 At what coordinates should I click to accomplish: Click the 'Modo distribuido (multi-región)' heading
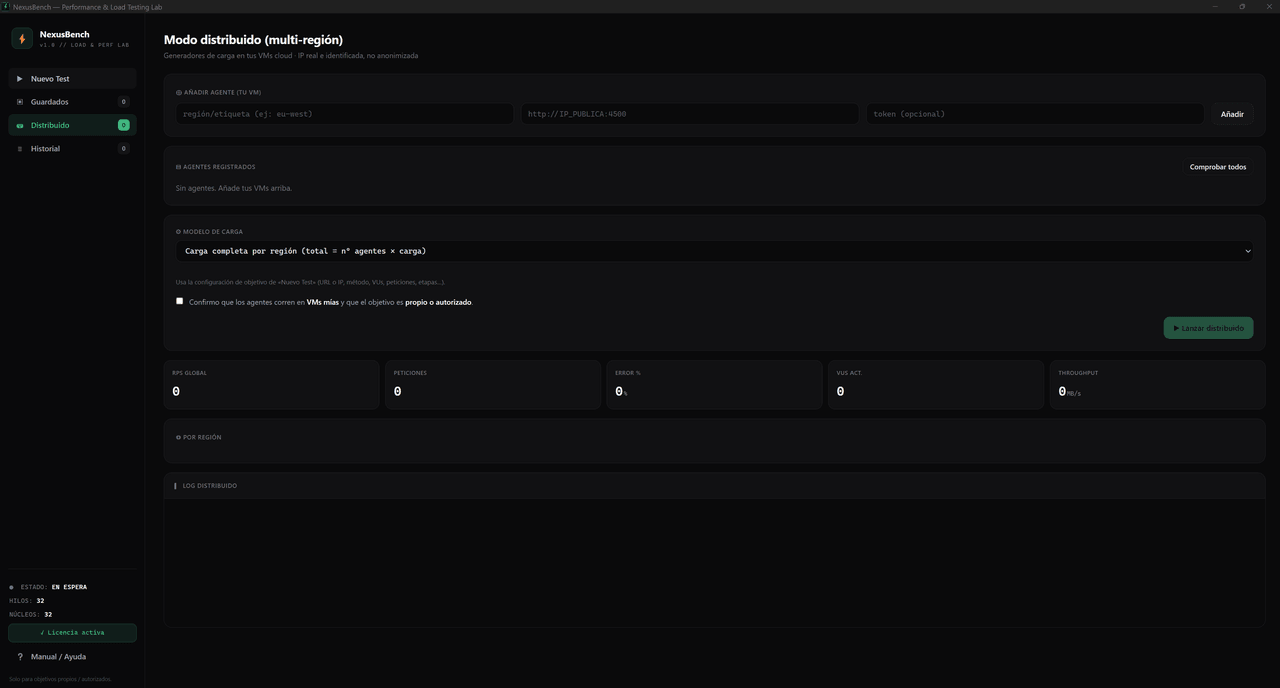point(253,40)
